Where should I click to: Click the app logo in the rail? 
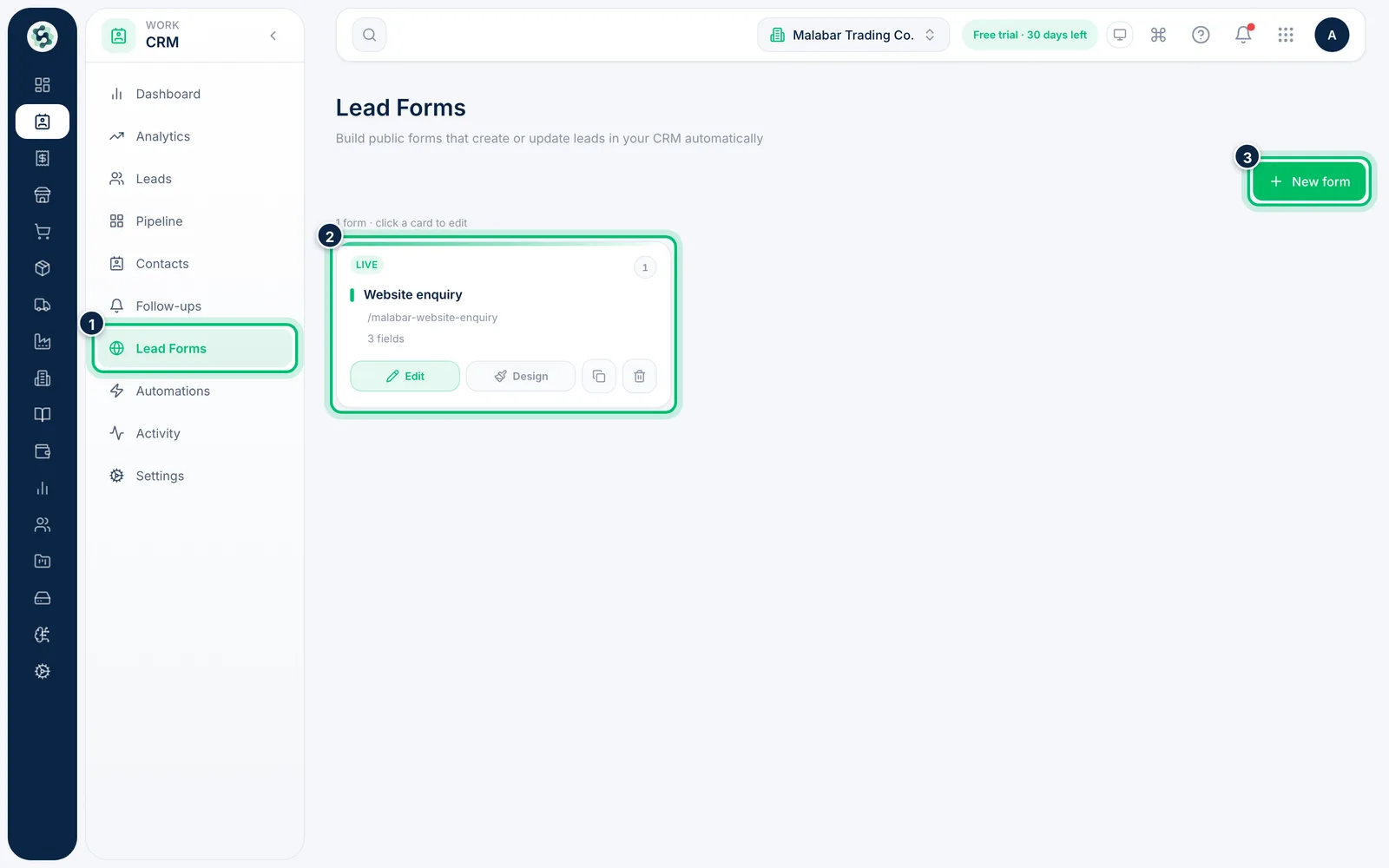click(42, 36)
